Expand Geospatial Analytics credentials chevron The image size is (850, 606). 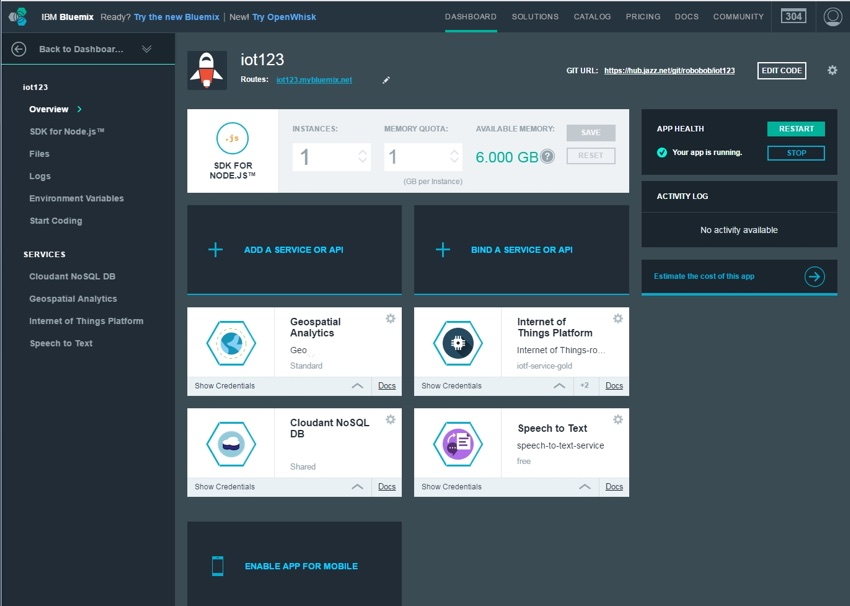[x=357, y=386]
